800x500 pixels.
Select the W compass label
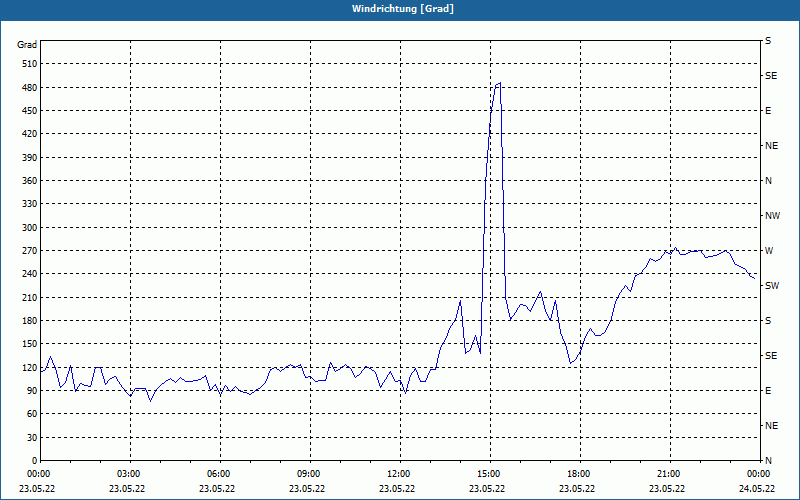[x=769, y=251]
